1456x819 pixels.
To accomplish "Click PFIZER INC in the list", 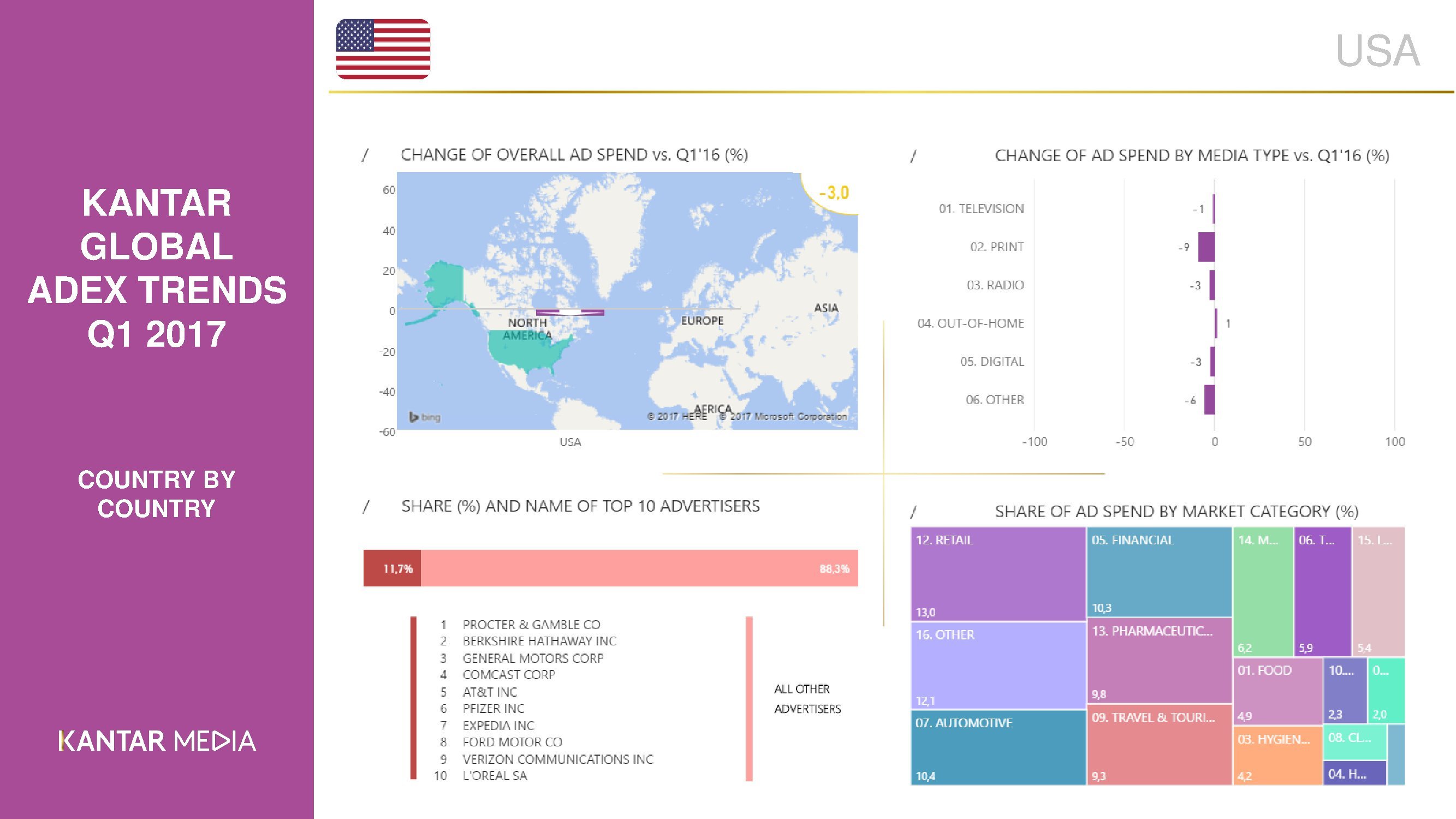I will pos(494,708).
